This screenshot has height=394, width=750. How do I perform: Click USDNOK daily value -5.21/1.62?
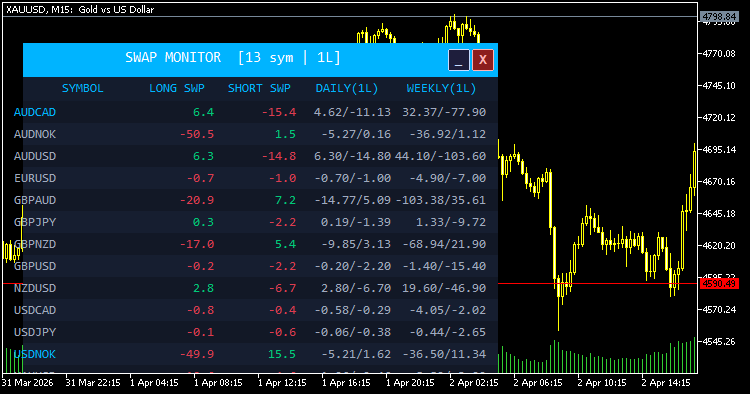click(x=356, y=354)
